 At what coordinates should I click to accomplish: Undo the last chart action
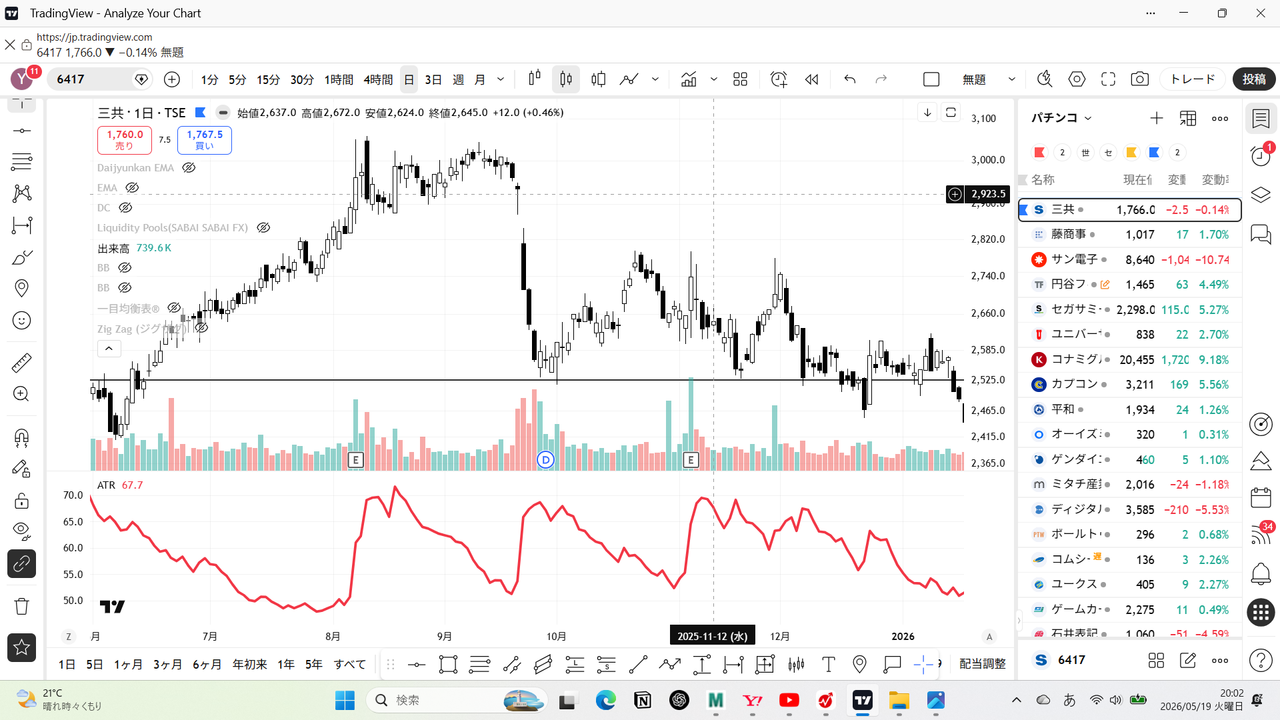(x=850, y=79)
